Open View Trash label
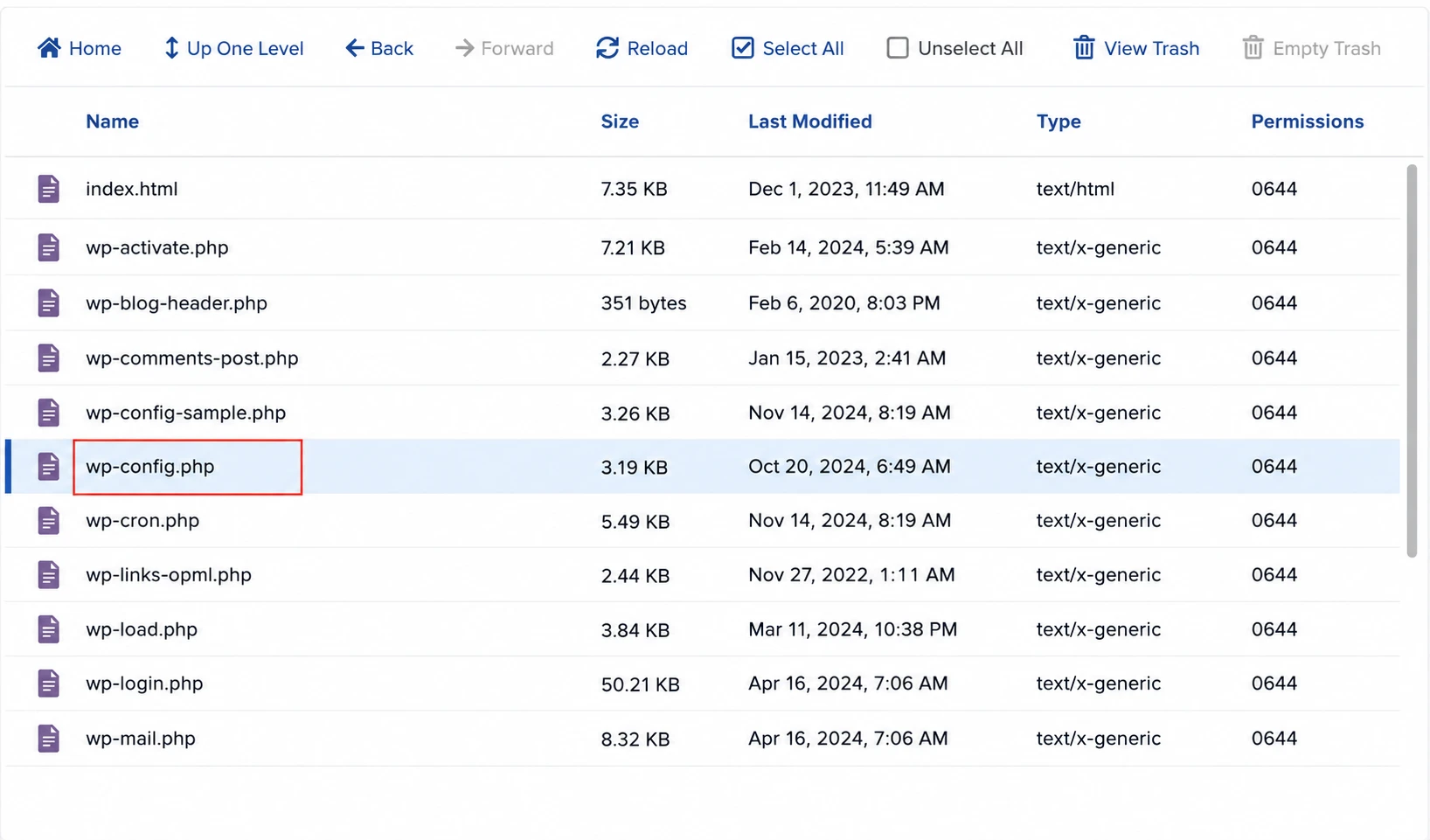The width and height of the screenshot is (1430, 840). [x=1152, y=49]
